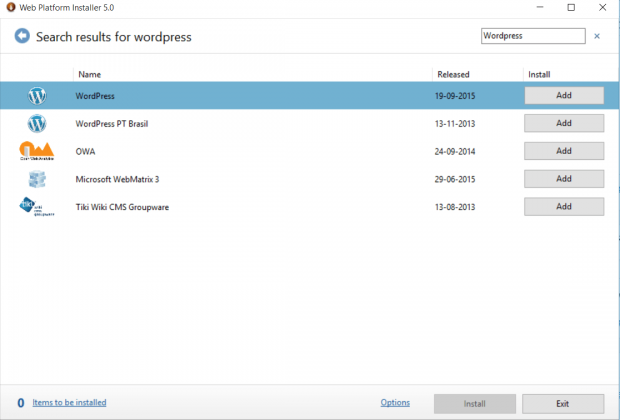
Task: Click release date 13-08-2013
Action: tap(455, 207)
